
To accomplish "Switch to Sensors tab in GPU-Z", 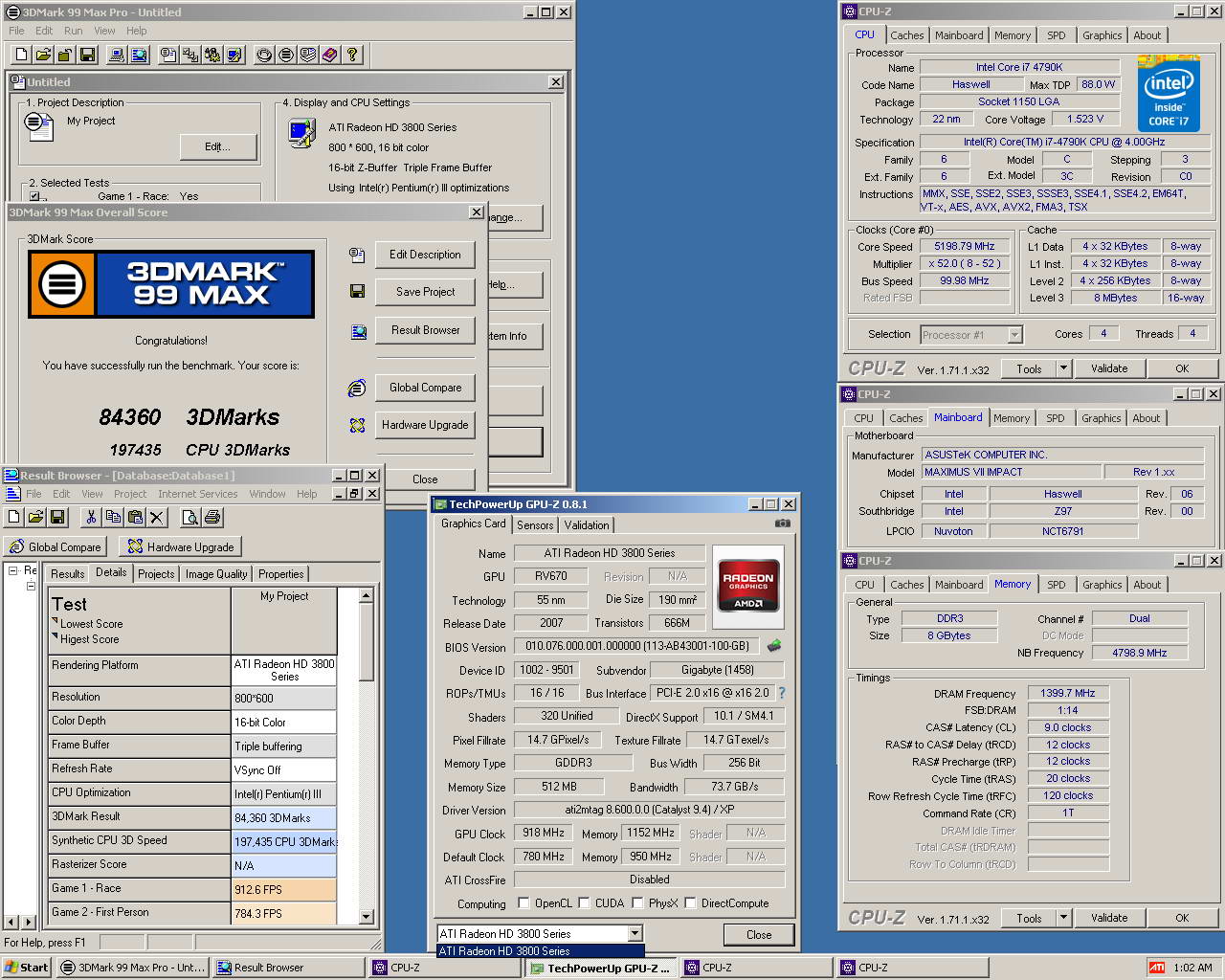I will pos(535,525).
